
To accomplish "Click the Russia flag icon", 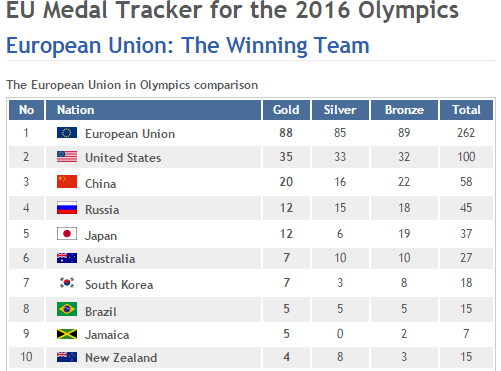I will (x=67, y=208).
